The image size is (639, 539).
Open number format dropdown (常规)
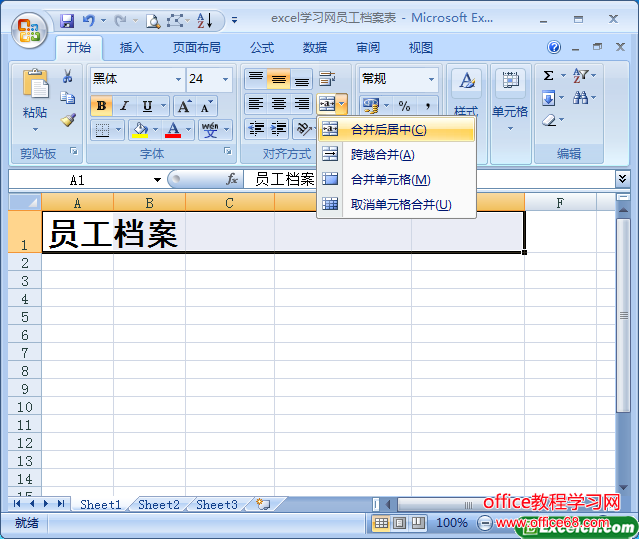click(x=431, y=79)
